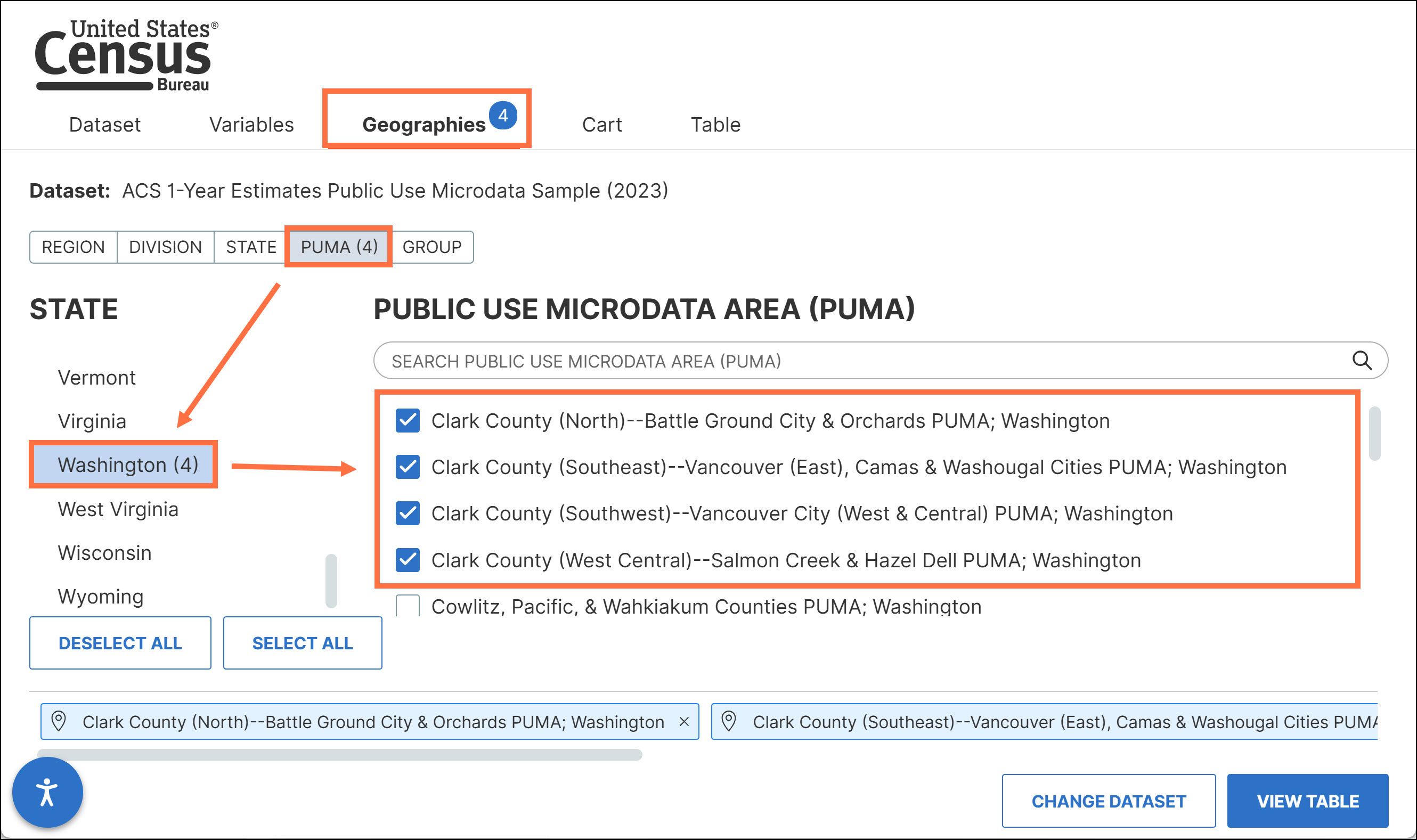Click location pin on Clark County (Southeast) chip
Screen dimensions: 1417x840
(729, 721)
